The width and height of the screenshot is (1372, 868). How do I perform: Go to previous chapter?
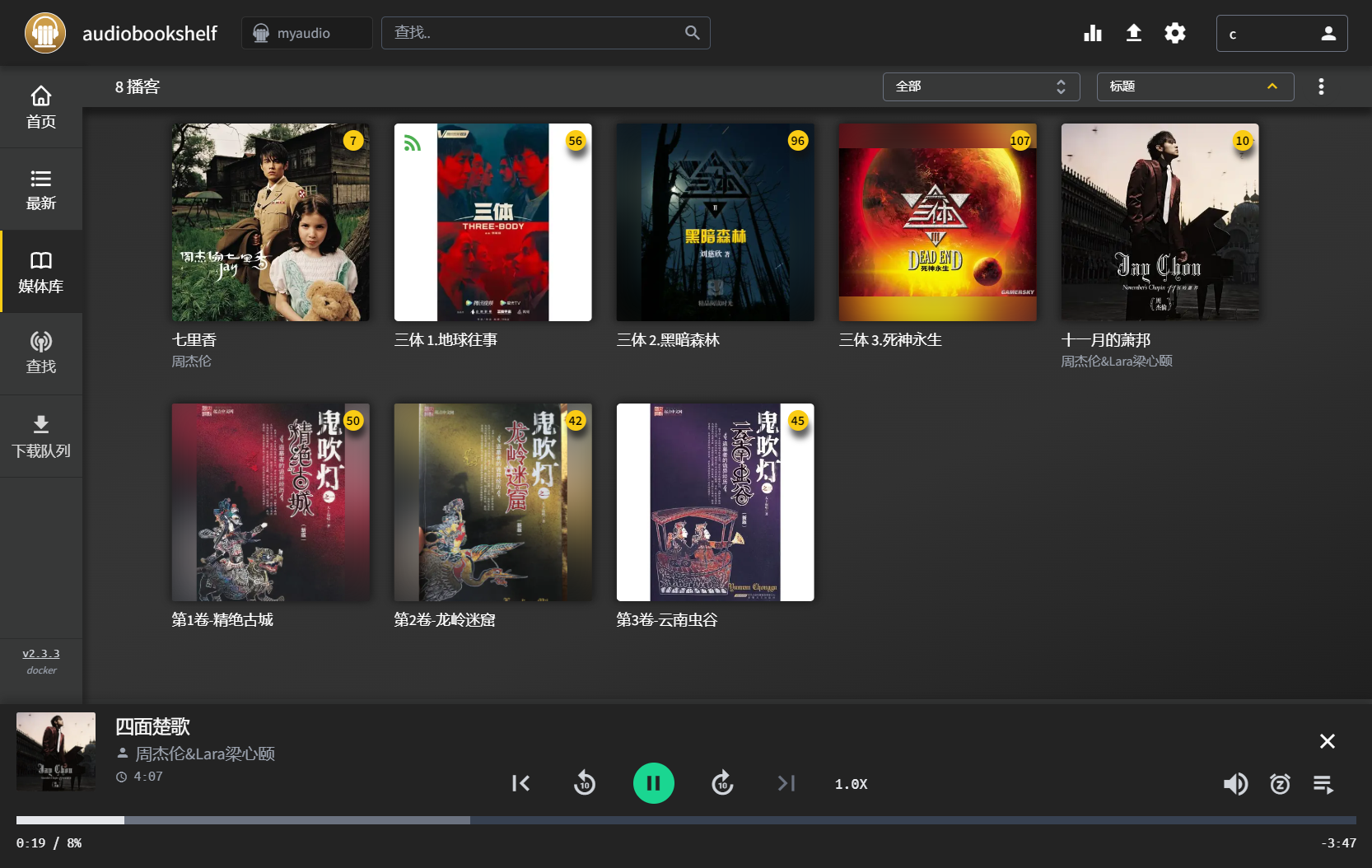pyautogui.click(x=520, y=783)
